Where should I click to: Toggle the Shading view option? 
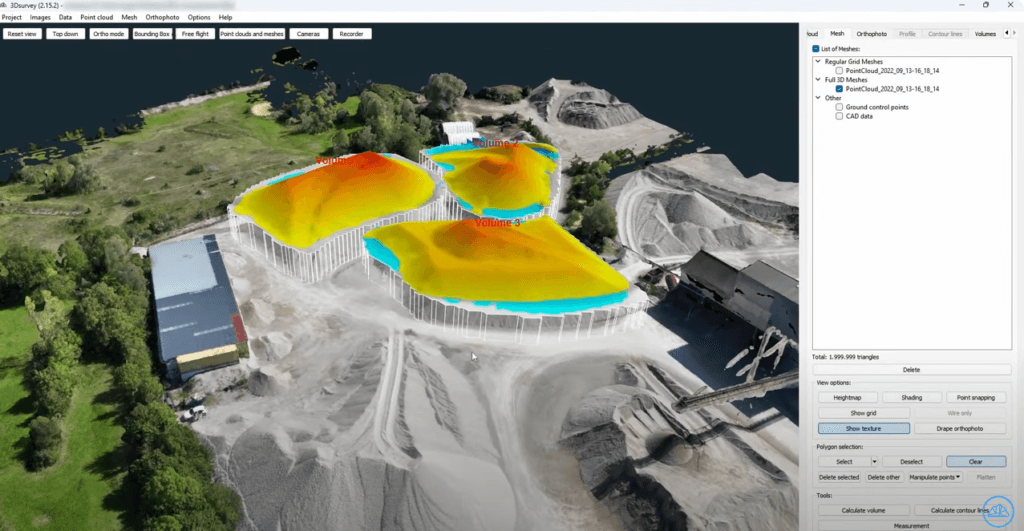(x=912, y=398)
